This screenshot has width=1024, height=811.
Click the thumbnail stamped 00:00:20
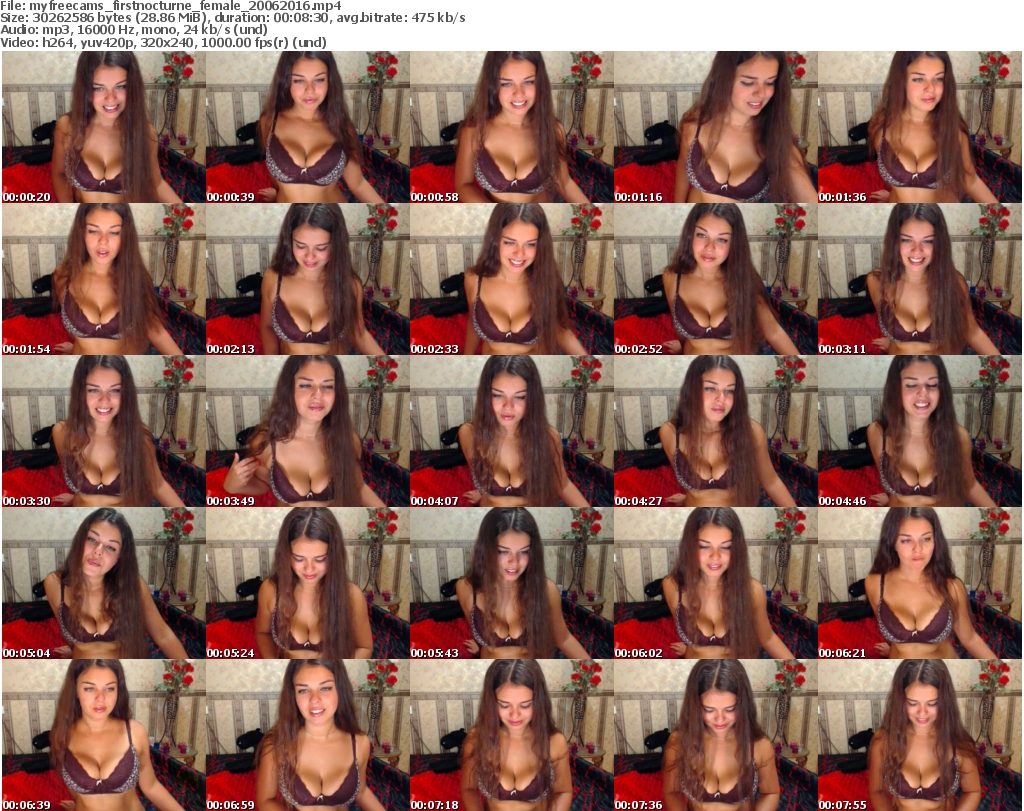point(104,127)
